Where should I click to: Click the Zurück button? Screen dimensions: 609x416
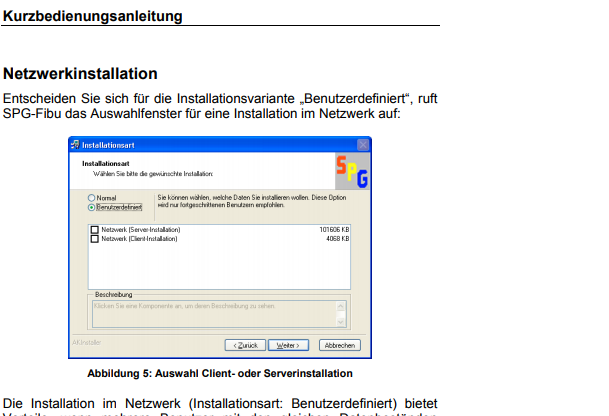(246, 345)
